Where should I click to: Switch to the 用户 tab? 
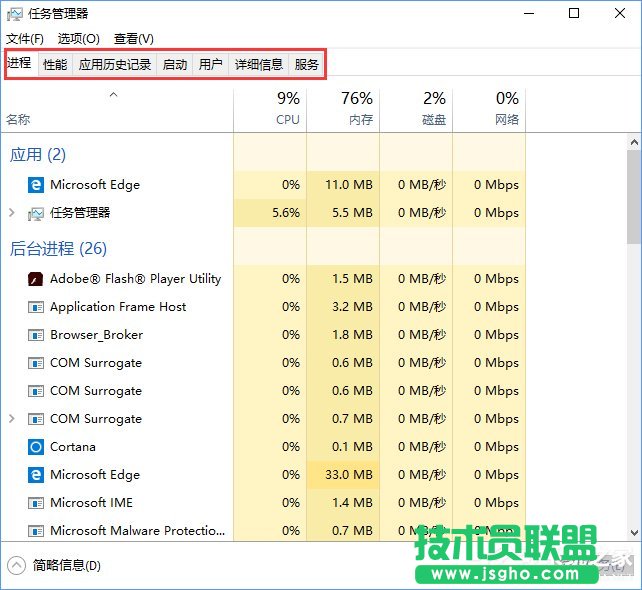[x=210, y=64]
